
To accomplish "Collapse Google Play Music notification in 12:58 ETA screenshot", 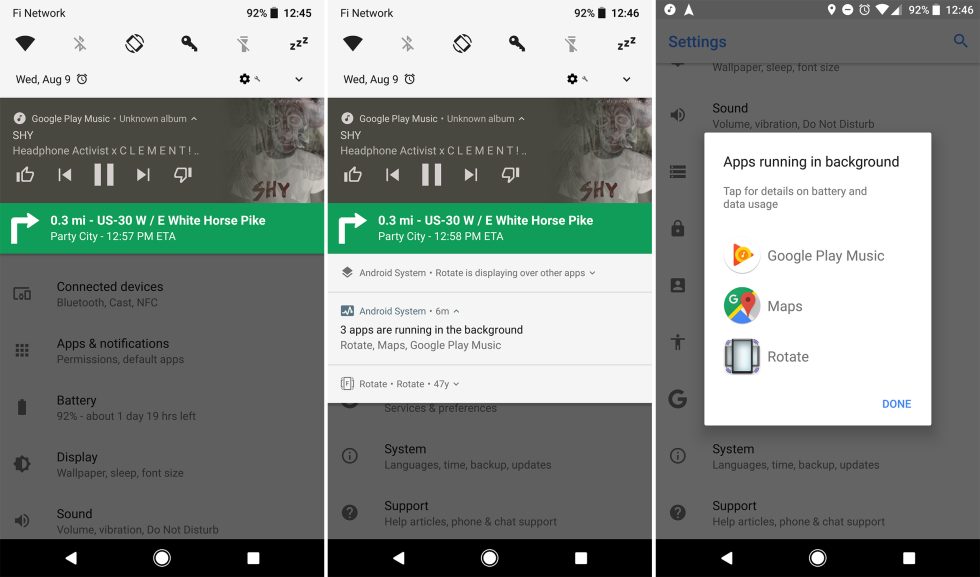I will [x=522, y=118].
